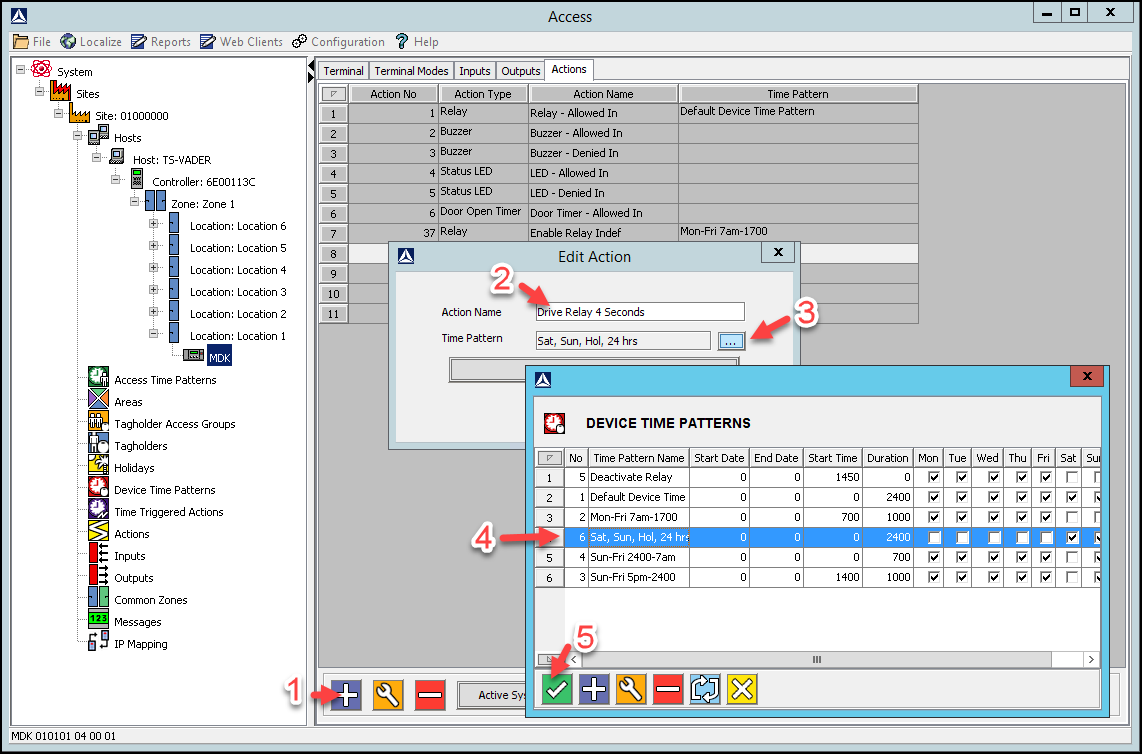Accept selection with green checkmark button
This screenshot has width=1142, height=754.
click(557, 688)
